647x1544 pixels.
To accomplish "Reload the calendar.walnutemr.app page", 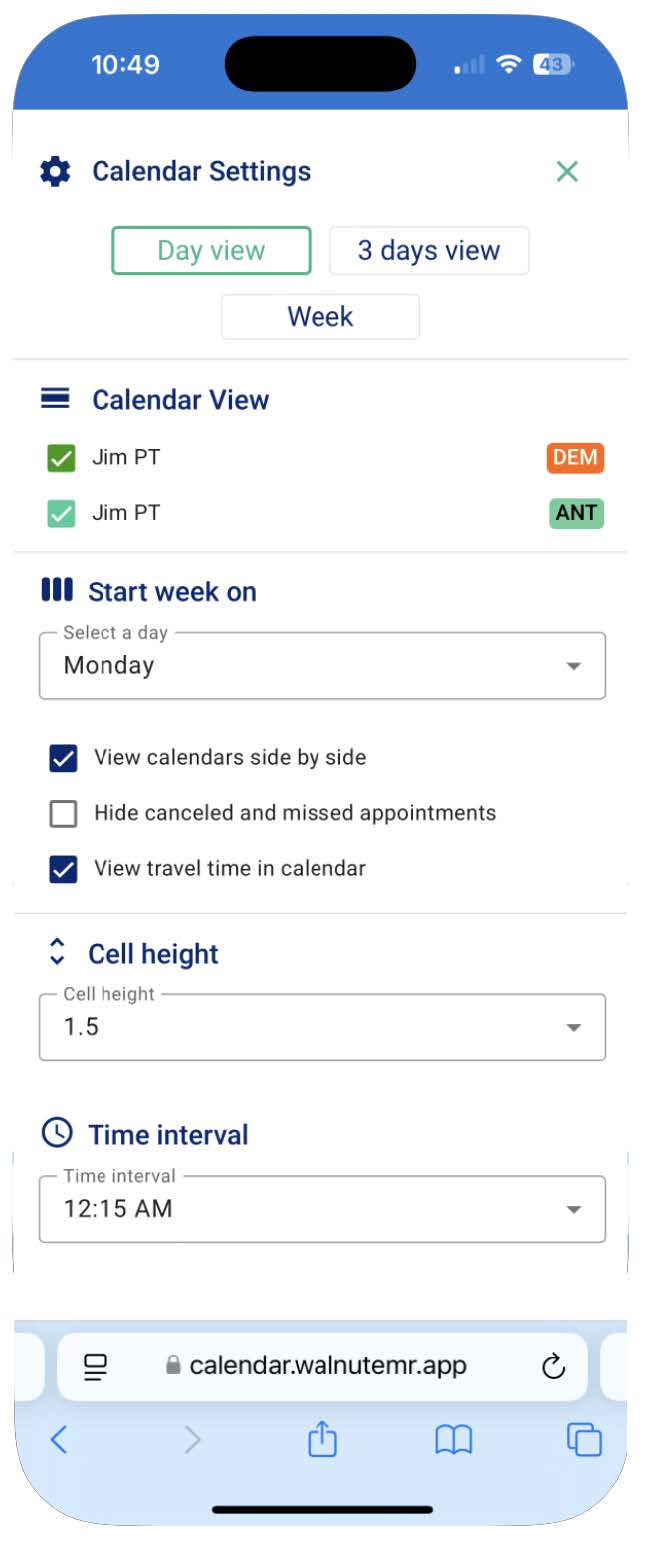I will click(554, 1366).
